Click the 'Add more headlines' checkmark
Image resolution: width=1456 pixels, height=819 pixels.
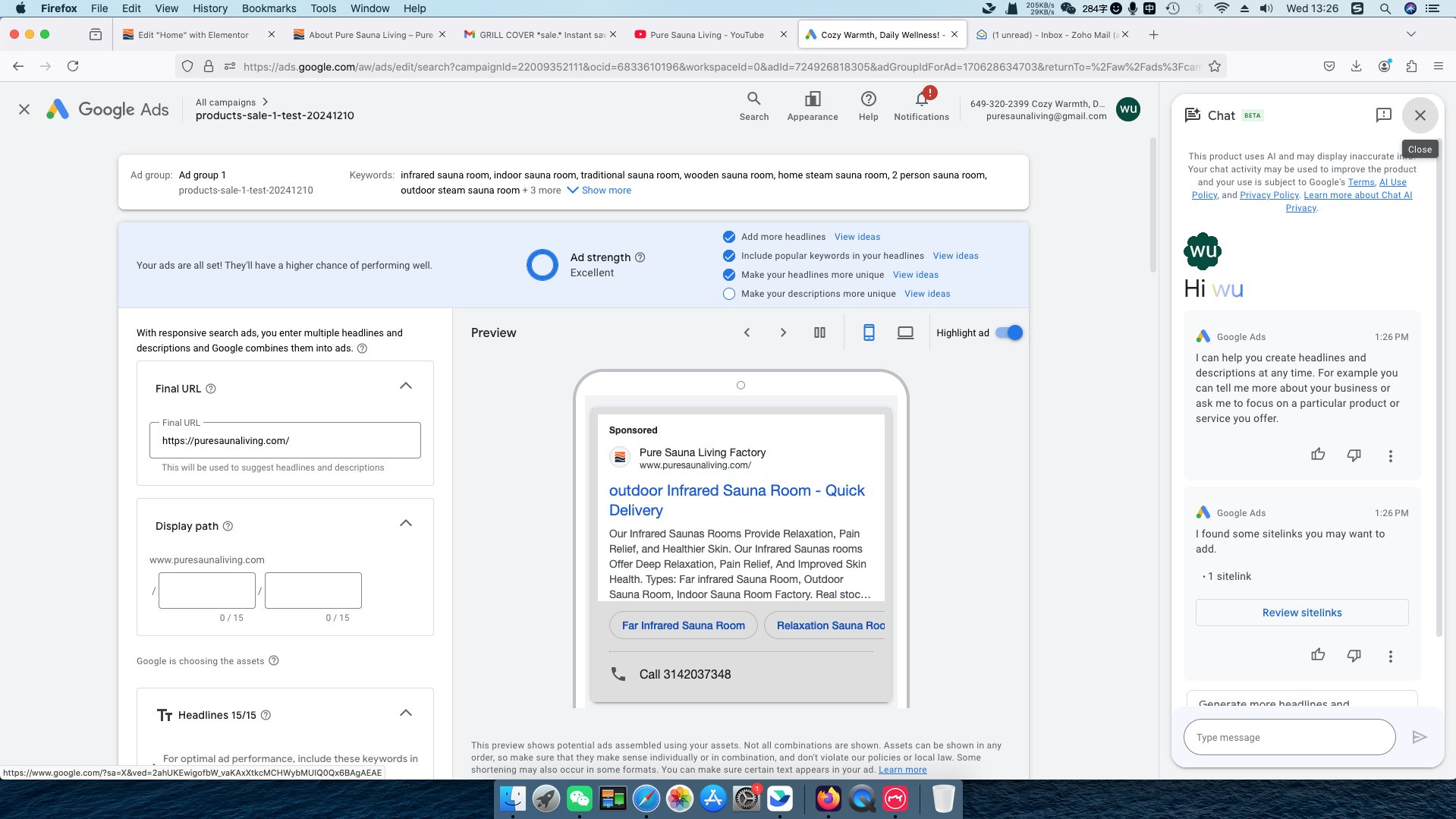729,237
